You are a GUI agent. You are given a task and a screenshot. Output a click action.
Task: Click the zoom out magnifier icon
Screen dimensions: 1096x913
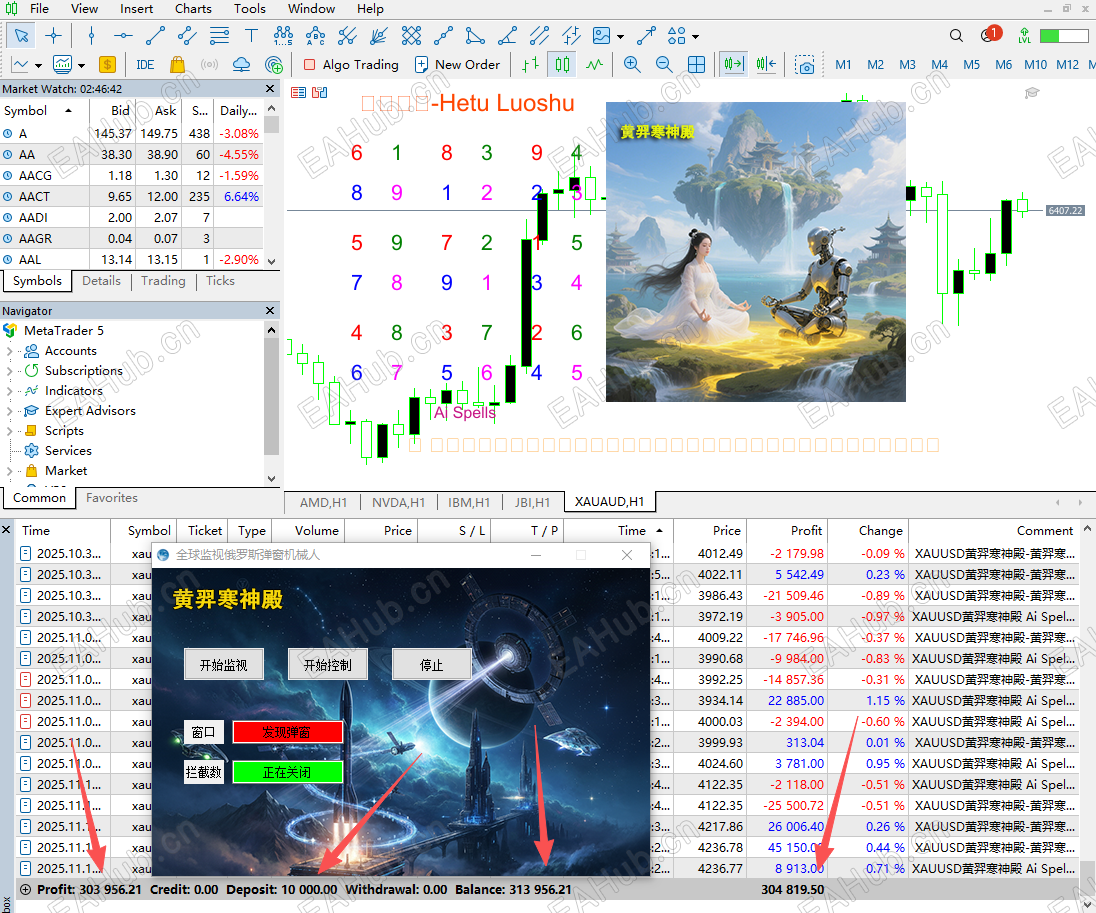pos(664,64)
